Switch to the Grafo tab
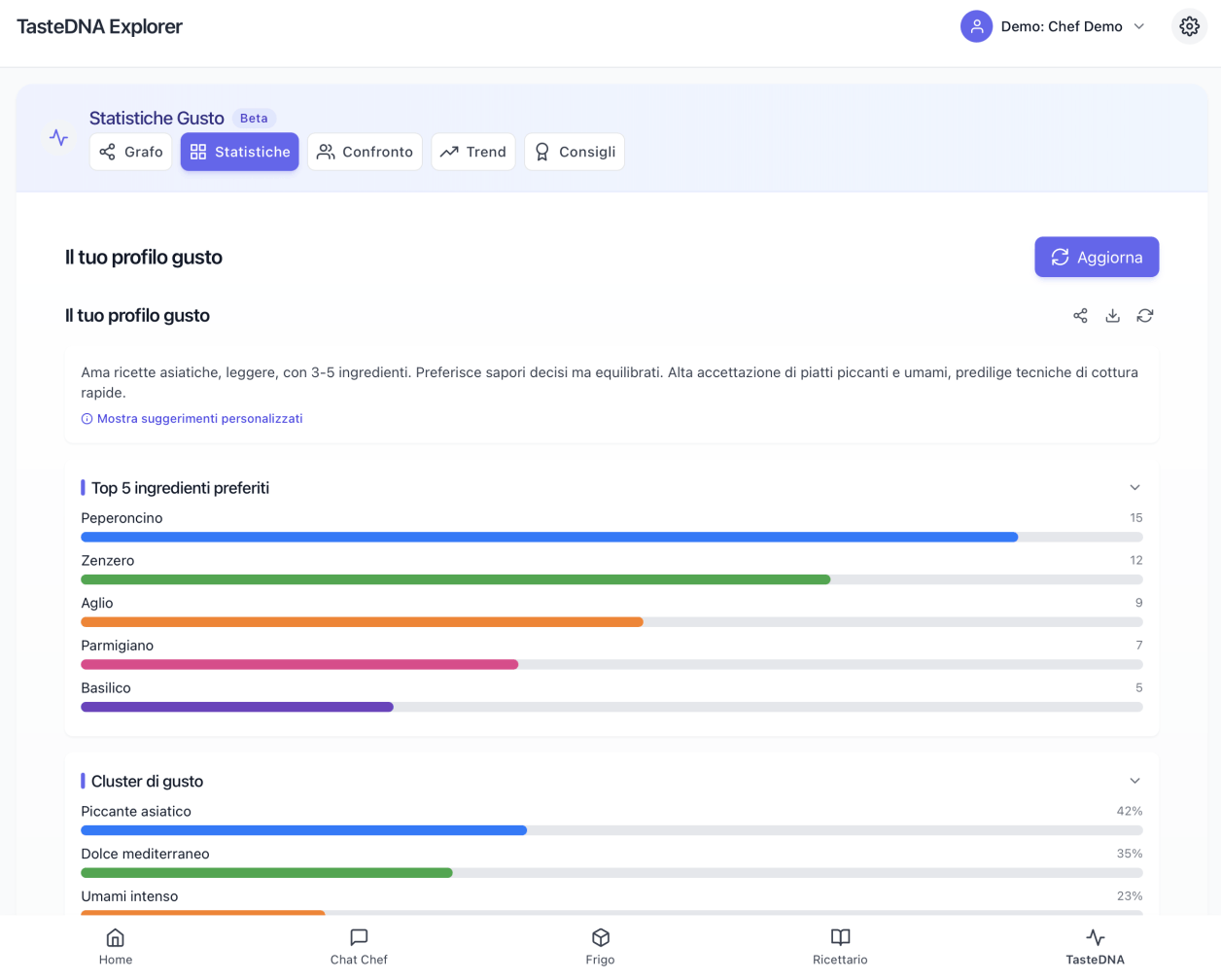The image size is (1221, 980). click(131, 152)
